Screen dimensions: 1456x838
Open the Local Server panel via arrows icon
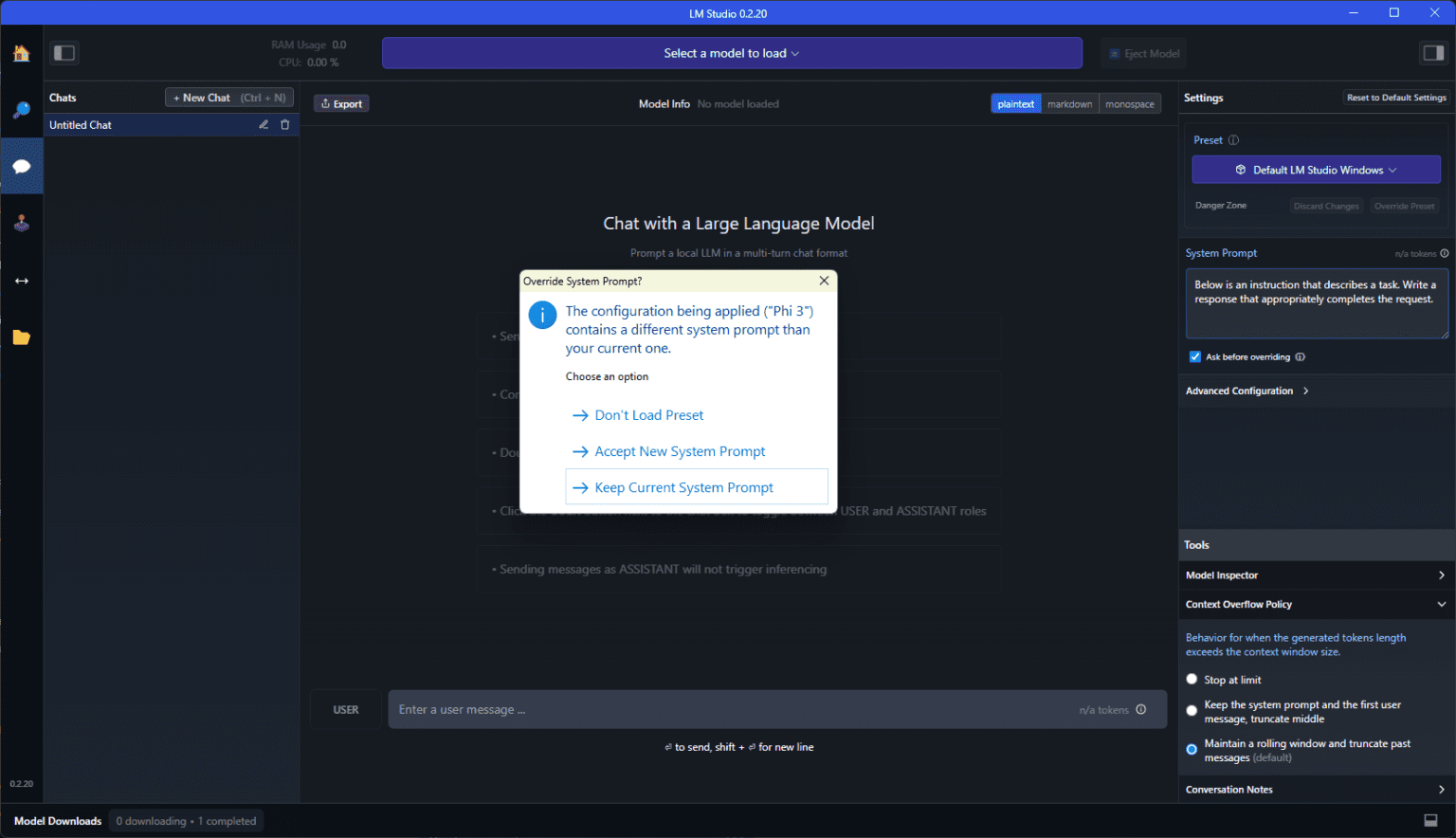21,281
